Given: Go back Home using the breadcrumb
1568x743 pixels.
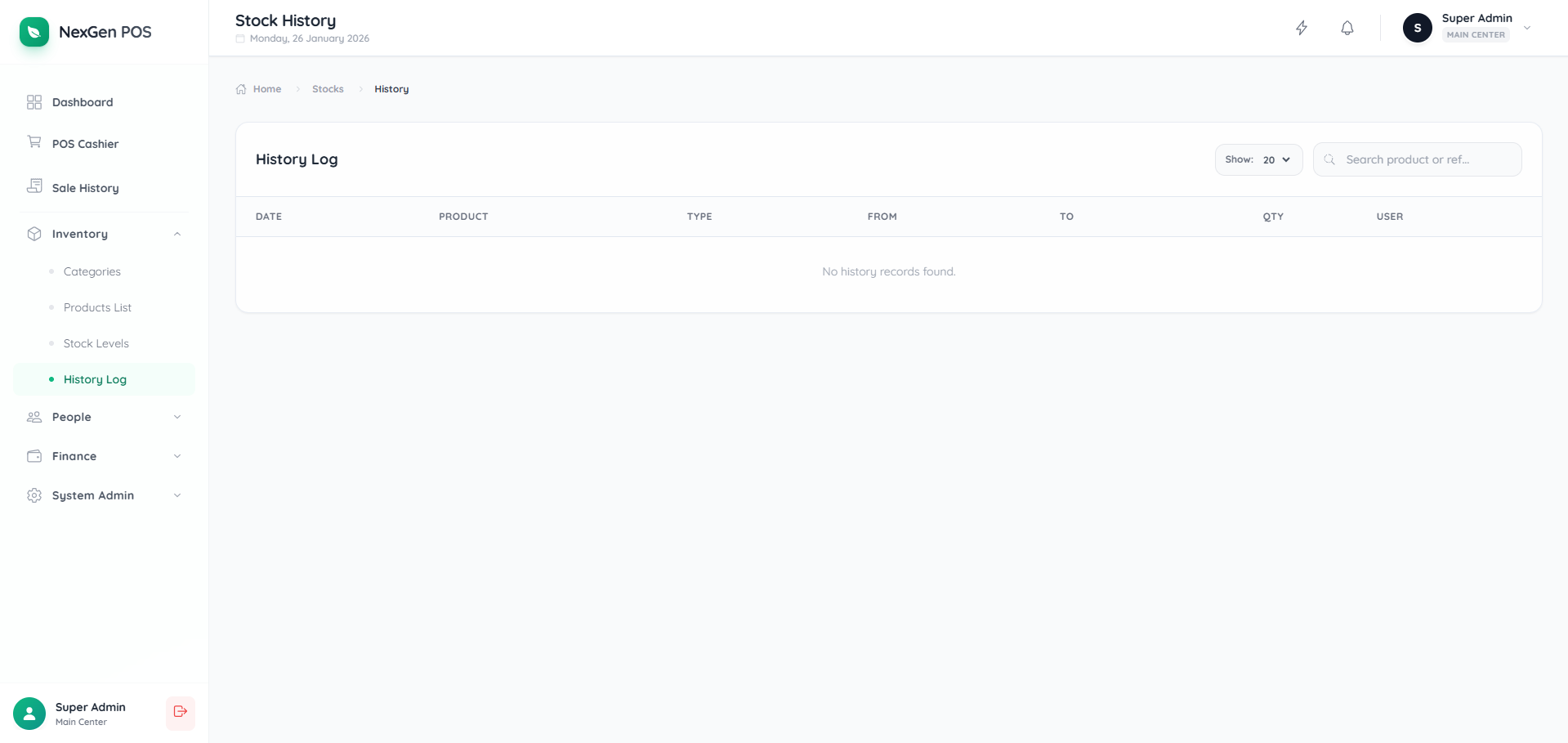Looking at the screenshot, I should (x=266, y=88).
